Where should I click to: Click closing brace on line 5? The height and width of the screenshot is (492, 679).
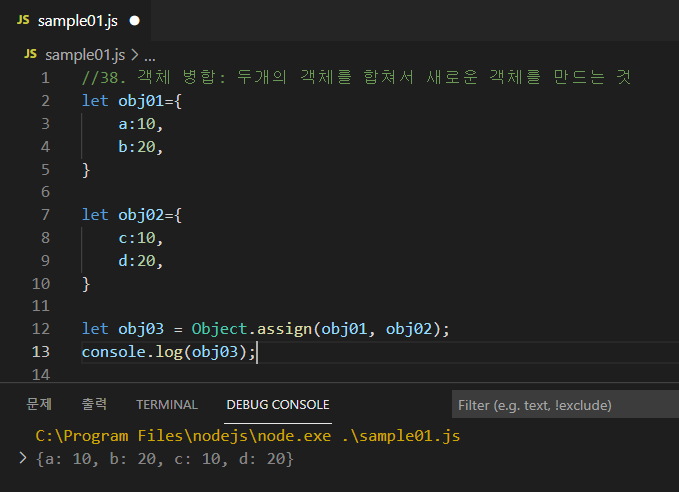[86, 170]
